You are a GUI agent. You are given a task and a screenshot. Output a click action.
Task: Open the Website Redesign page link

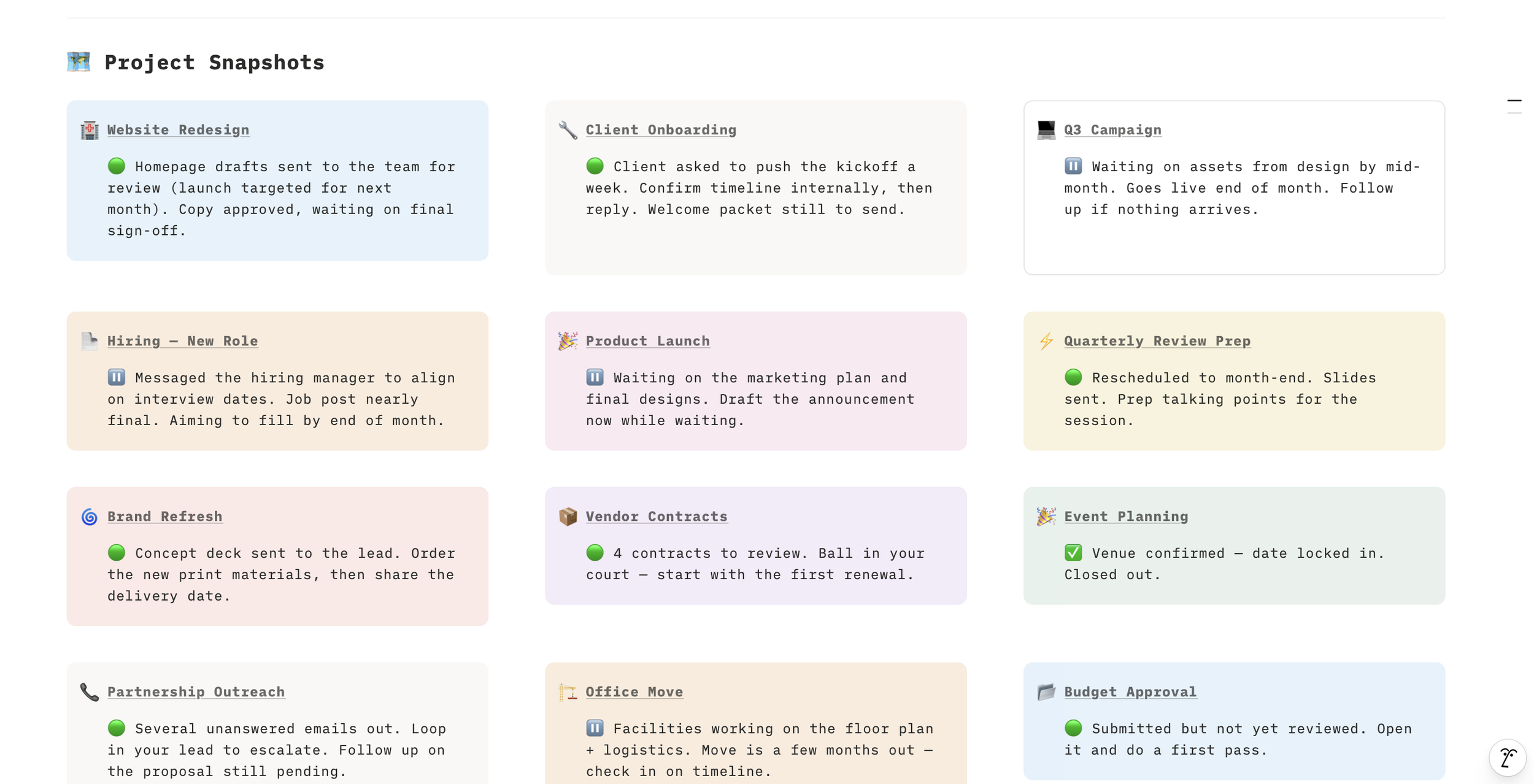coord(178,130)
